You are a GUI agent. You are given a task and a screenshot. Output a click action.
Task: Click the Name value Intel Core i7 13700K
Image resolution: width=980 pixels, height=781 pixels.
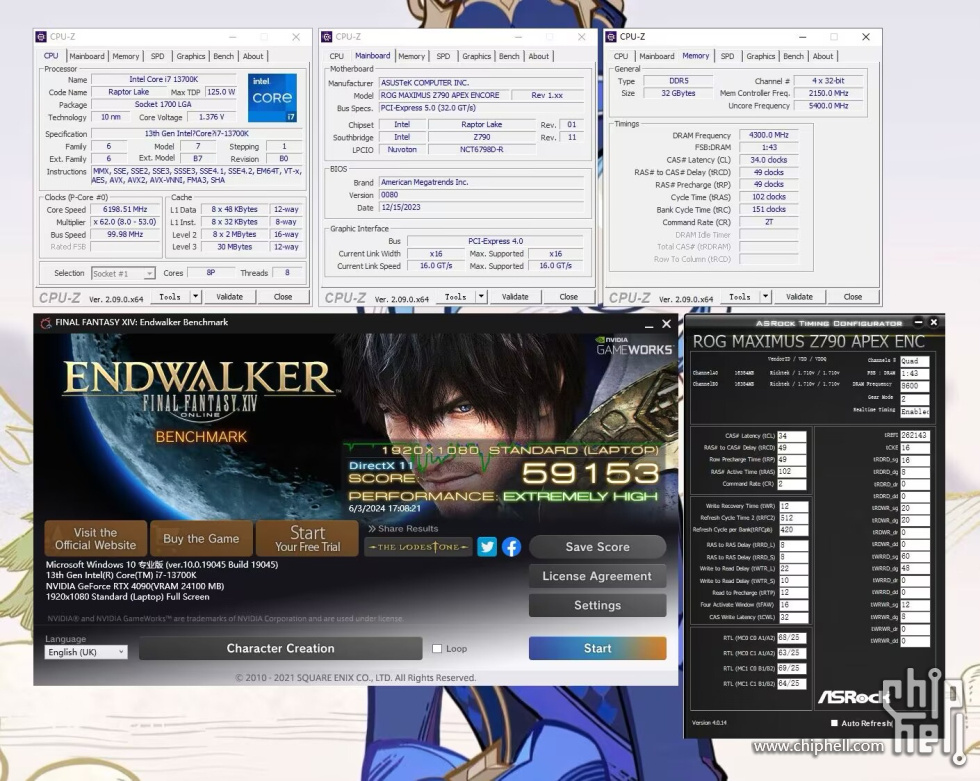click(x=164, y=79)
